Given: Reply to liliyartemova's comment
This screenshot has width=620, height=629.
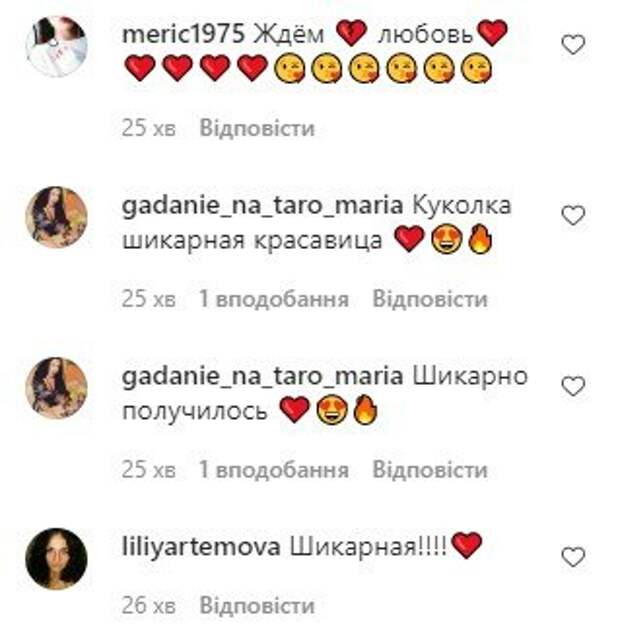Looking at the screenshot, I should click(x=257, y=605).
